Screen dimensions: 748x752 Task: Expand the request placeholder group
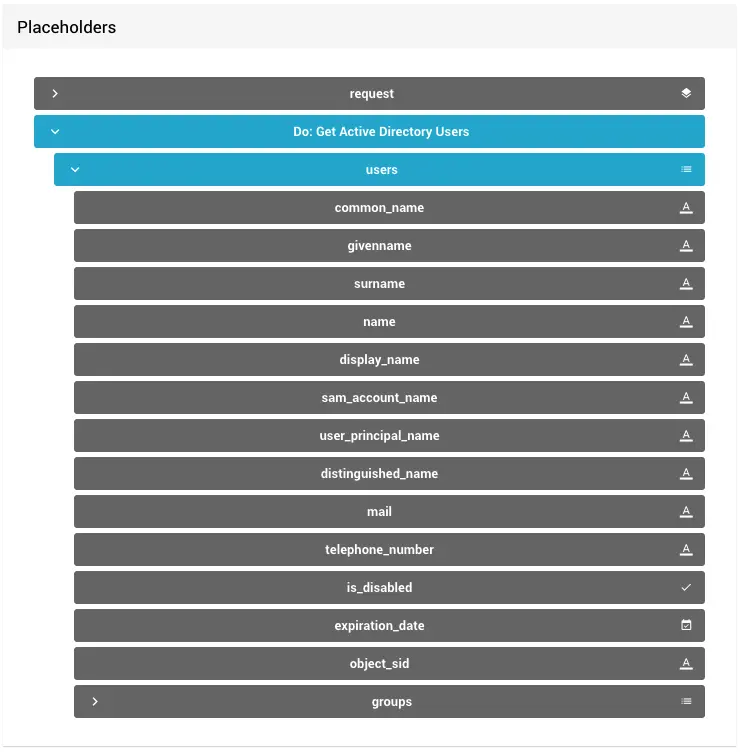point(55,94)
